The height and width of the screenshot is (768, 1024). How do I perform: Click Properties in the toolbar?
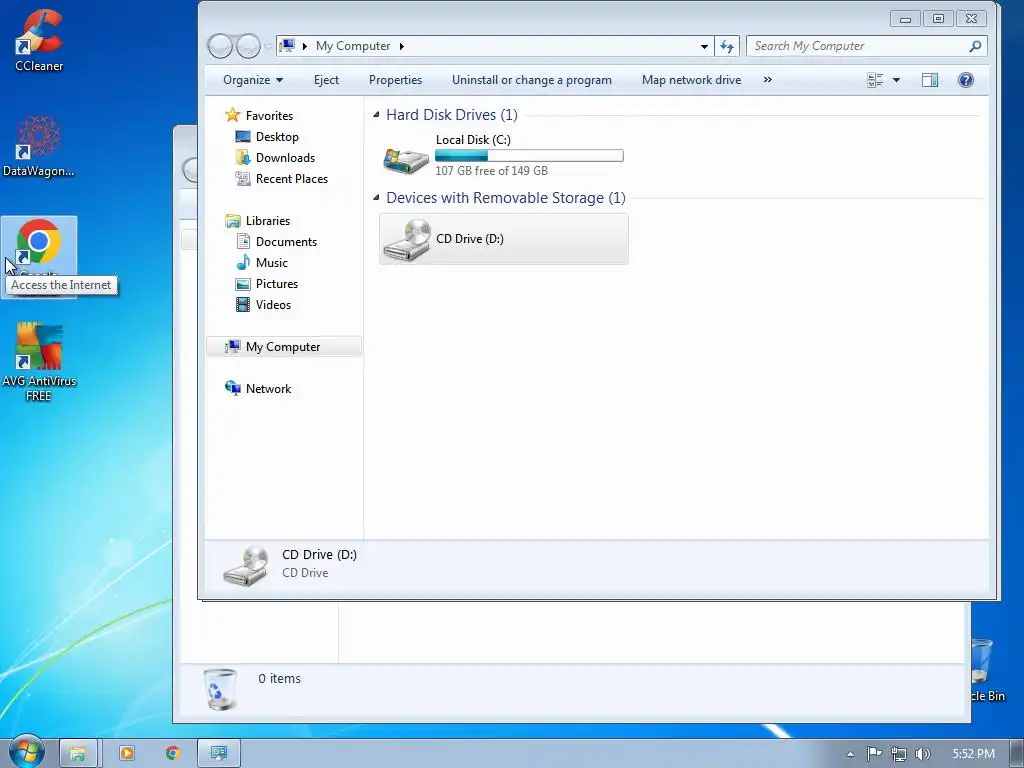(x=395, y=80)
